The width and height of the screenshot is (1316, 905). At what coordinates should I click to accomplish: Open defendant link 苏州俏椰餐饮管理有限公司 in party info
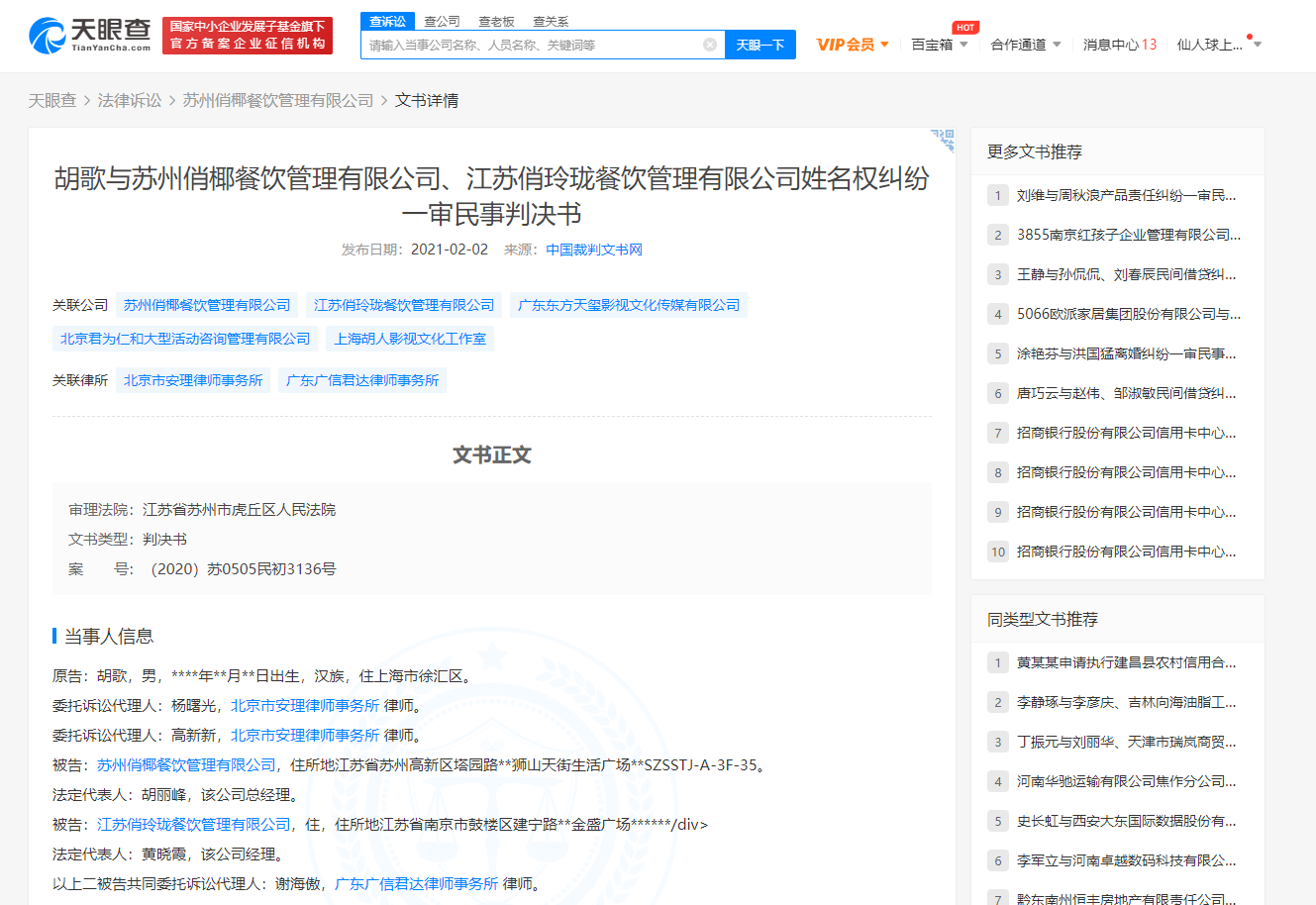186,765
